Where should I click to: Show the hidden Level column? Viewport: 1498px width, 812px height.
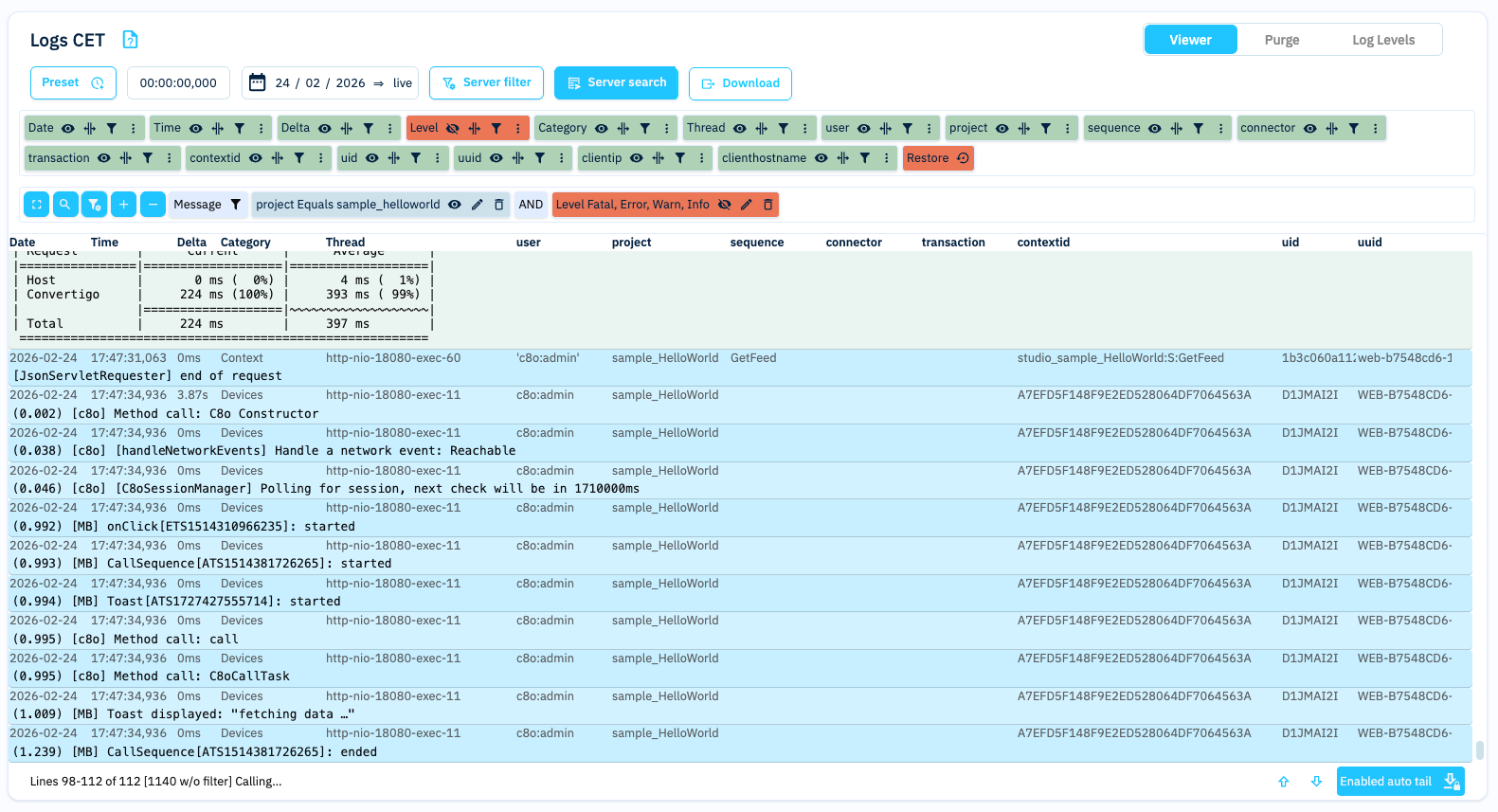[x=453, y=129]
